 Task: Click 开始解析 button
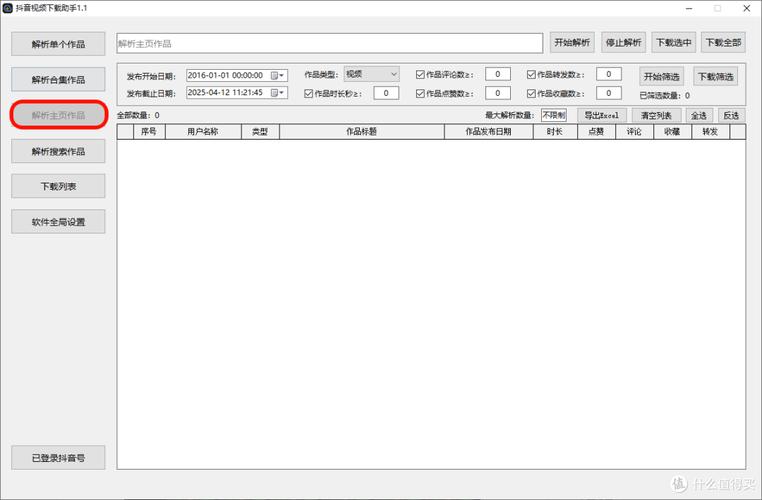572,43
